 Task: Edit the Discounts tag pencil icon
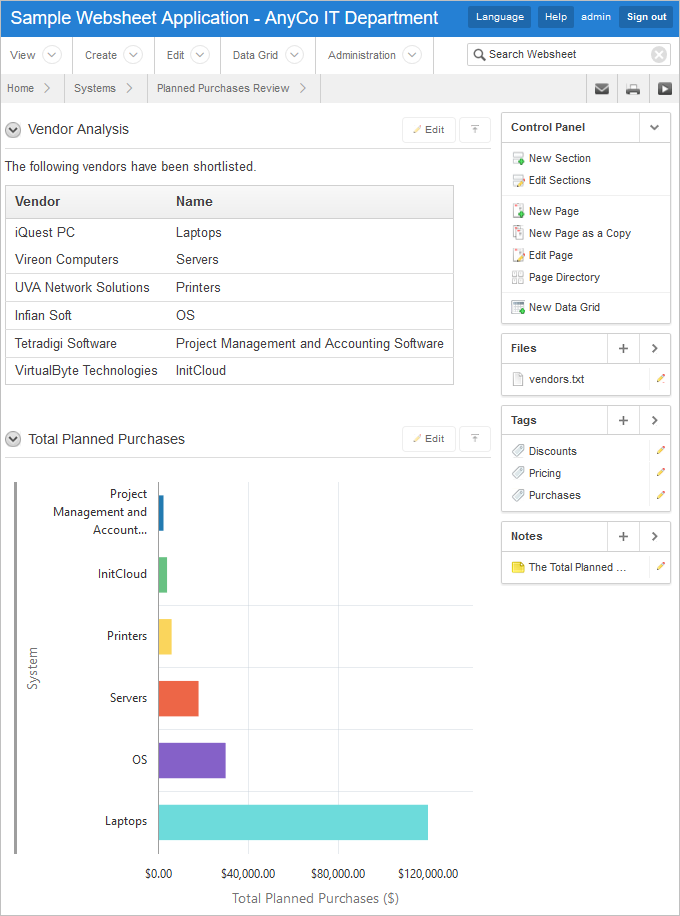click(660, 451)
